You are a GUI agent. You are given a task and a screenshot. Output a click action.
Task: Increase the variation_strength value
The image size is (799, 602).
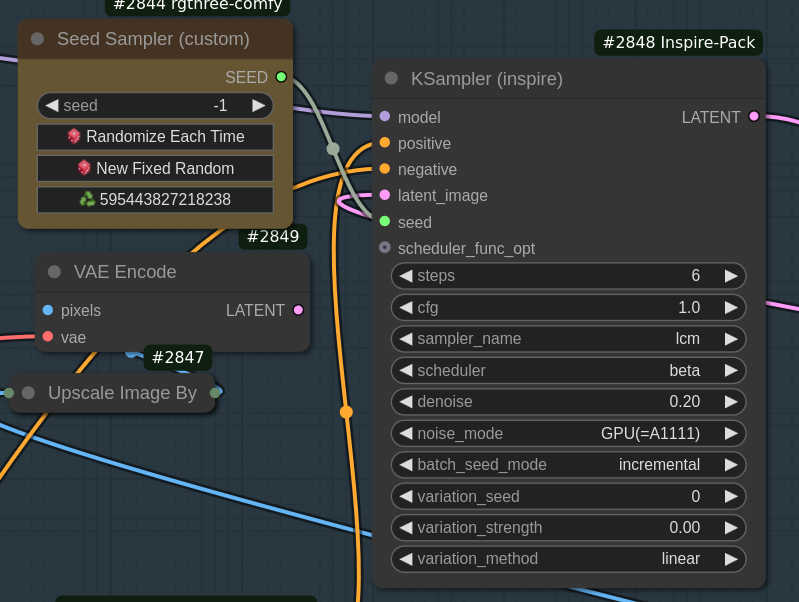click(731, 528)
